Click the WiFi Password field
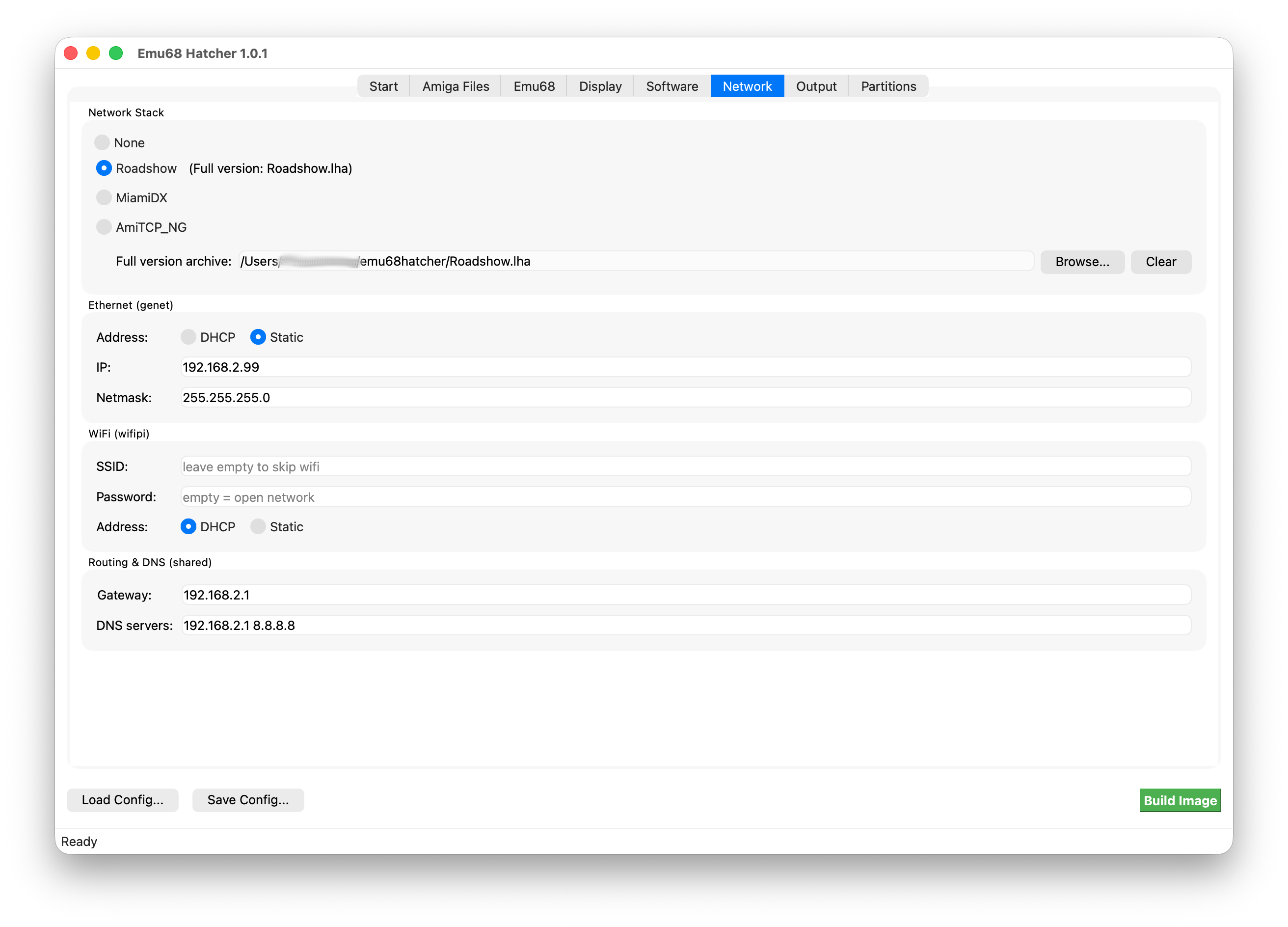 [x=685, y=497]
